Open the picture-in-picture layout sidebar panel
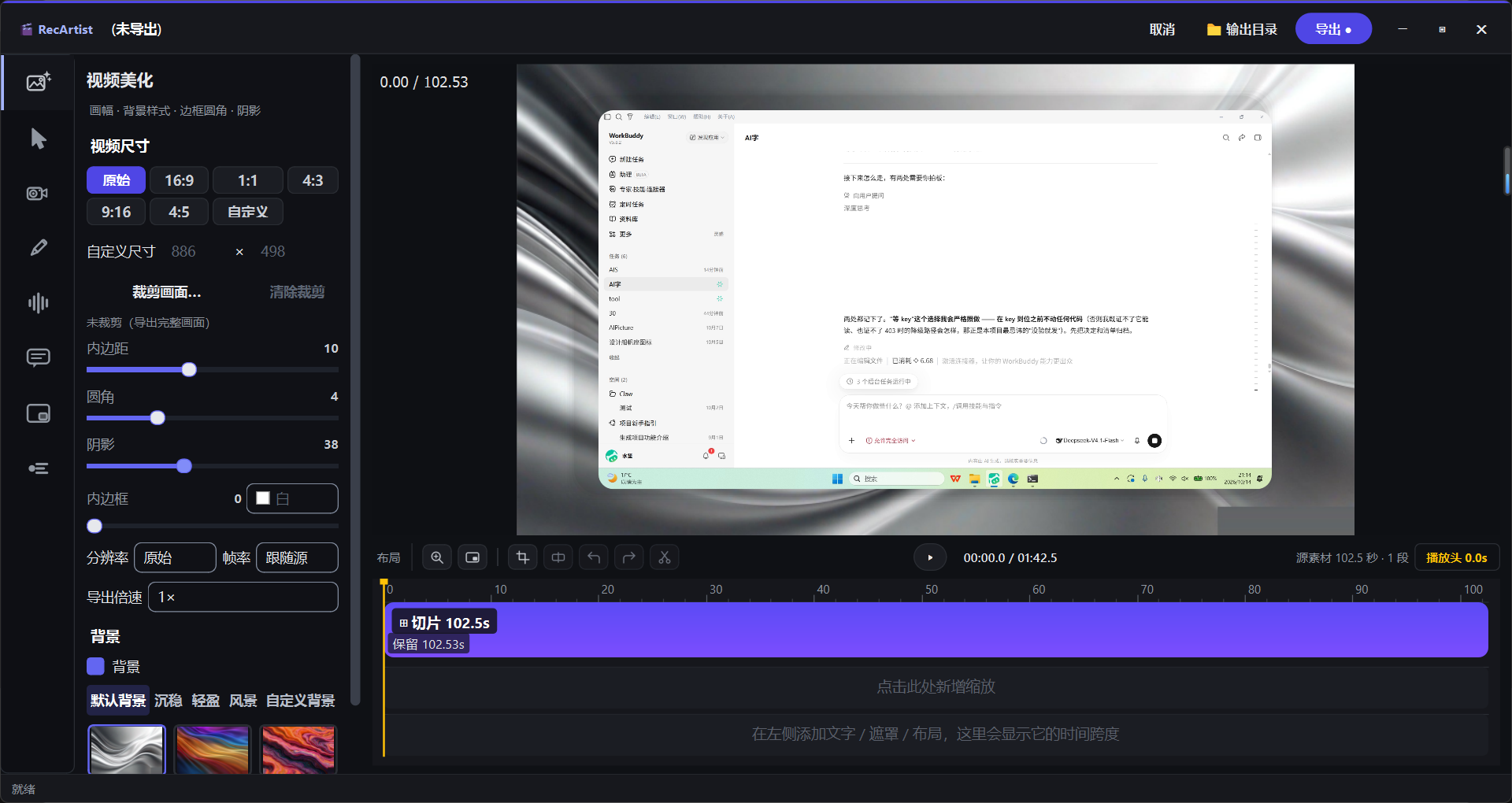 coord(38,413)
